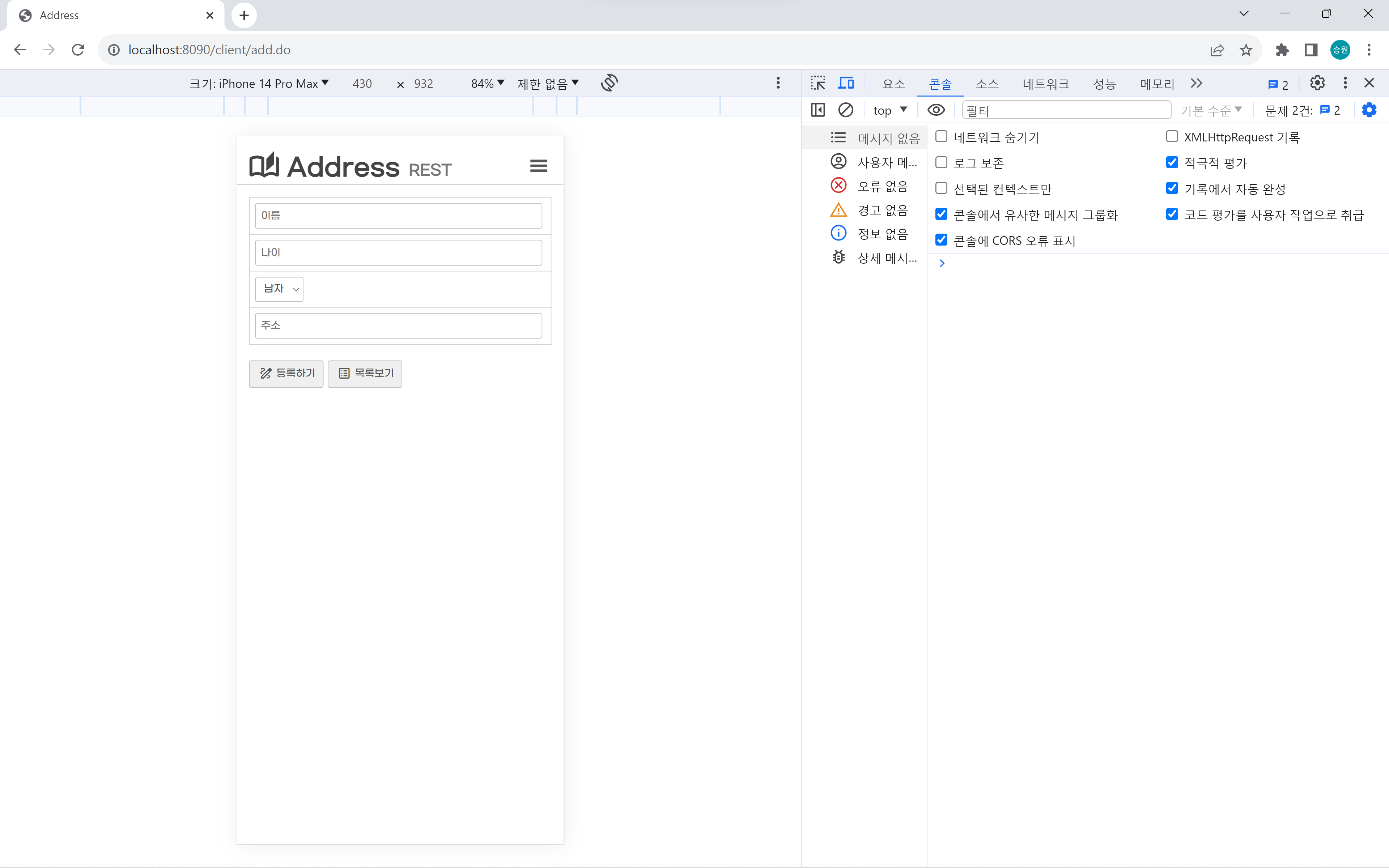
Task: Expand the 남자 gender select box
Action: click(x=280, y=289)
